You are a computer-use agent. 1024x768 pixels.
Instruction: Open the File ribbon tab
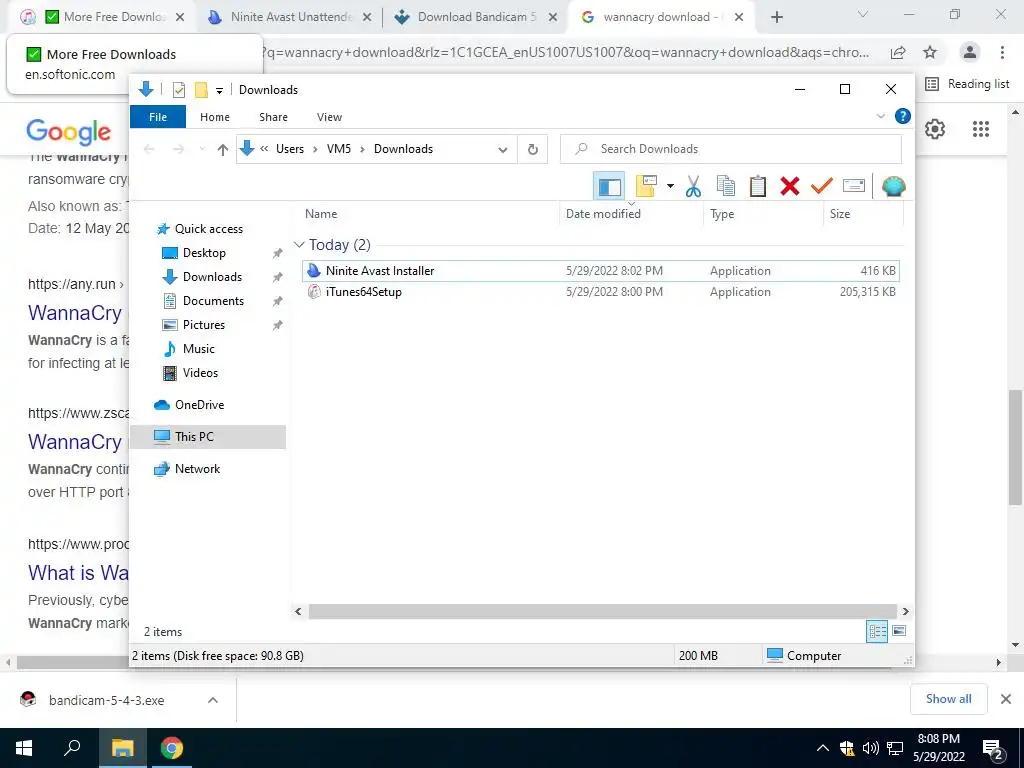click(x=158, y=117)
